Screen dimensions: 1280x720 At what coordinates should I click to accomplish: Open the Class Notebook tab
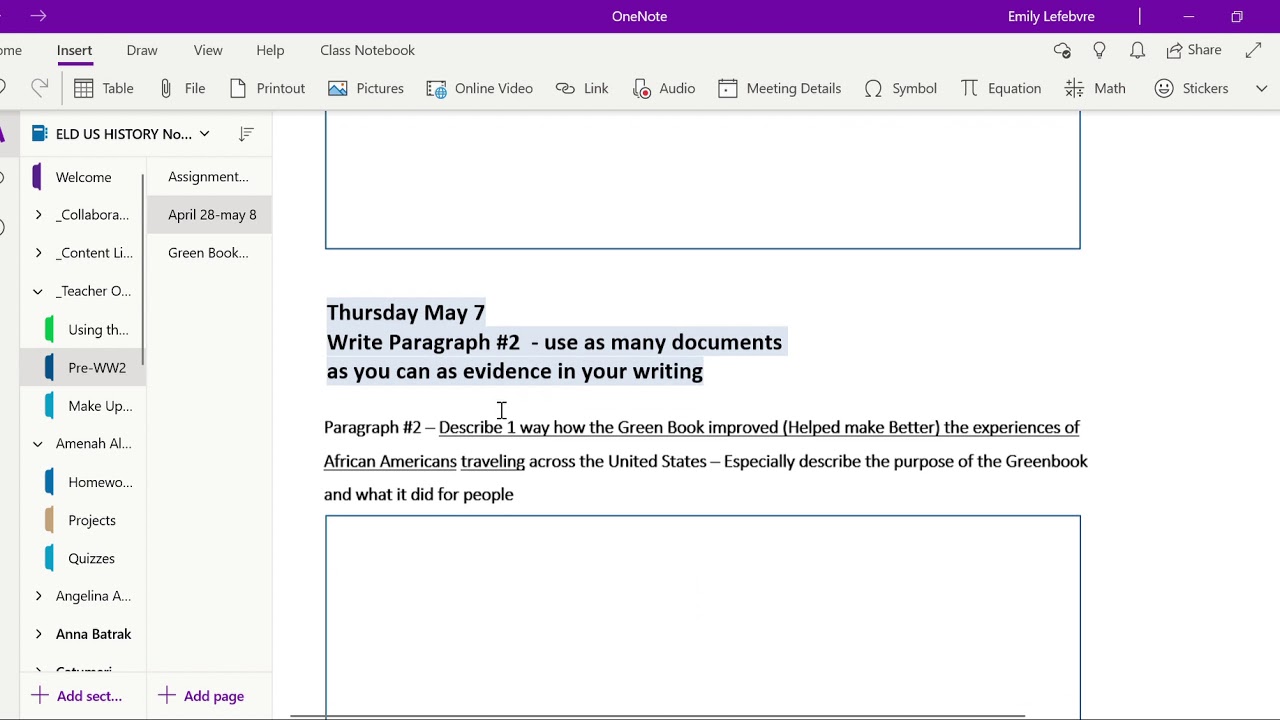367,50
